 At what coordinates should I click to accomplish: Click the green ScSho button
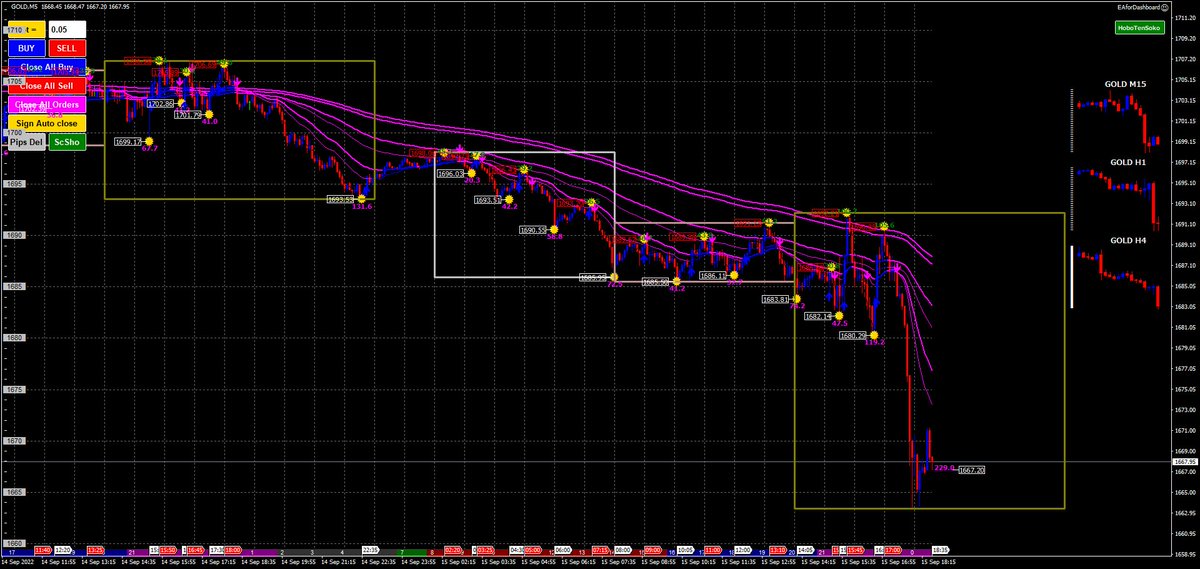pyautogui.click(x=66, y=142)
